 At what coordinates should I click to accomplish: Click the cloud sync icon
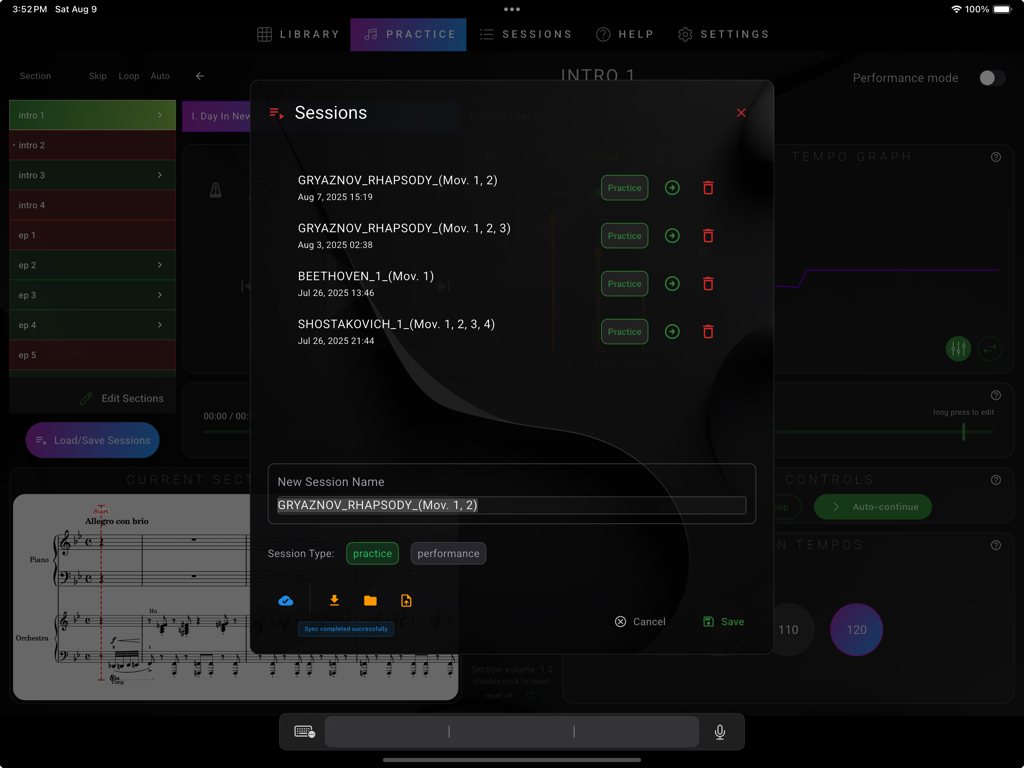[286, 600]
